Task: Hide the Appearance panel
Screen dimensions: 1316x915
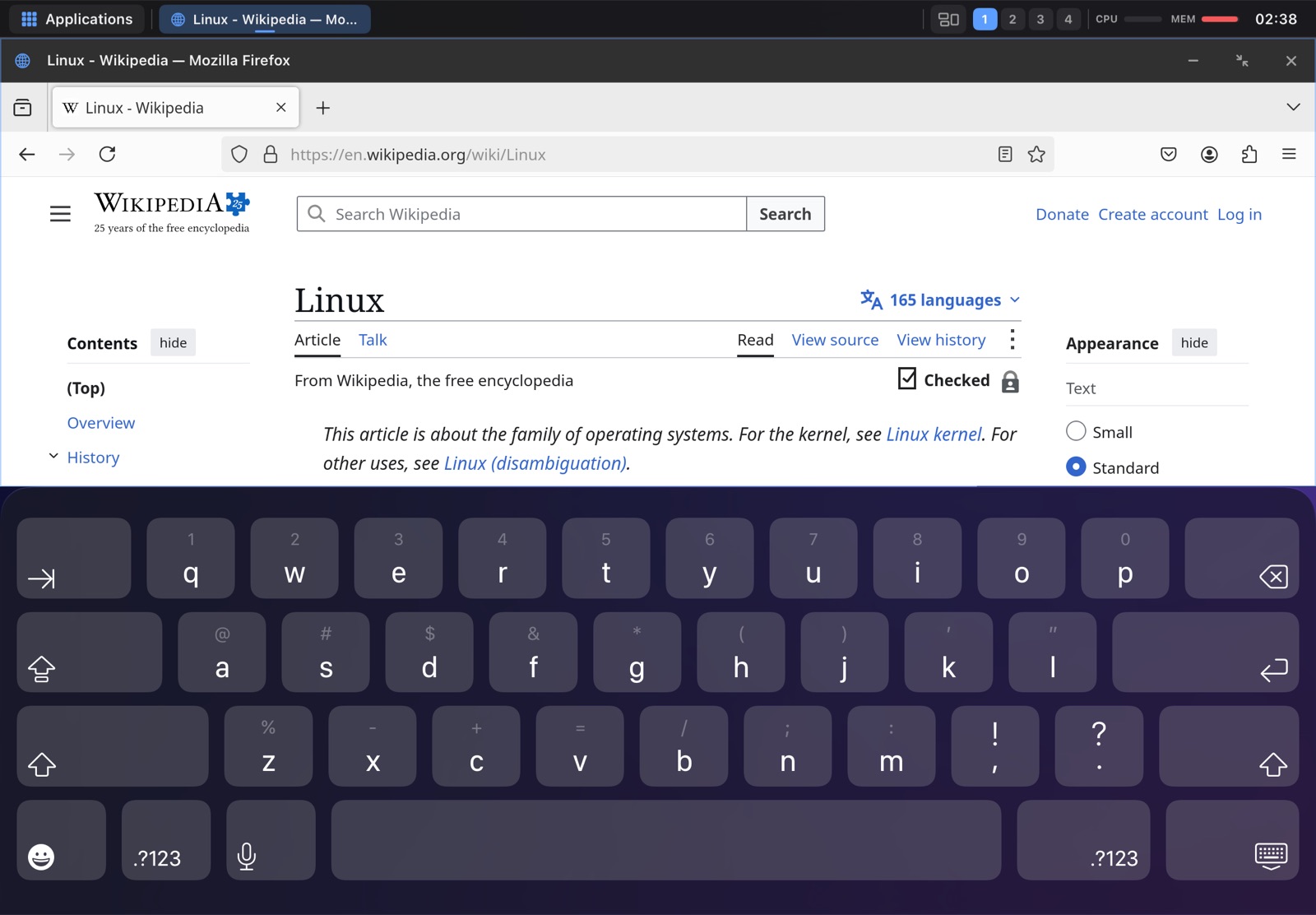Action: 1194,343
